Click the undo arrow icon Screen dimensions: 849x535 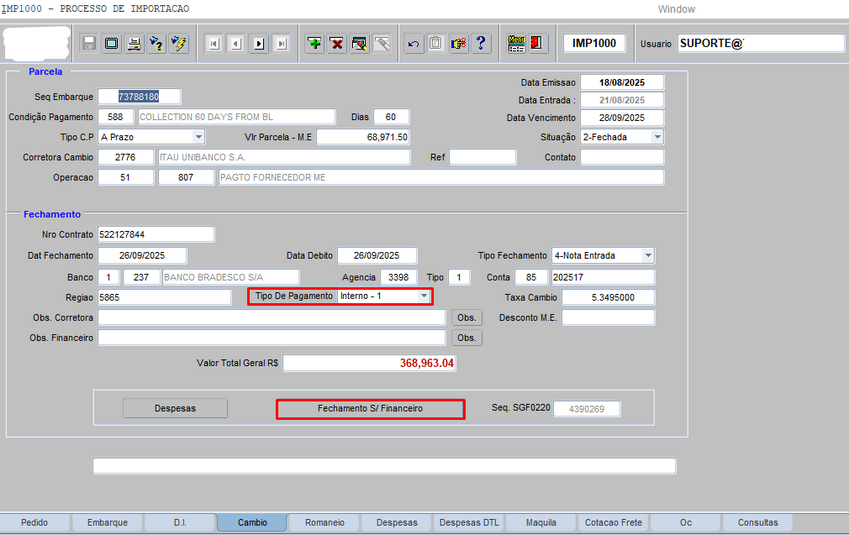tap(414, 43)
